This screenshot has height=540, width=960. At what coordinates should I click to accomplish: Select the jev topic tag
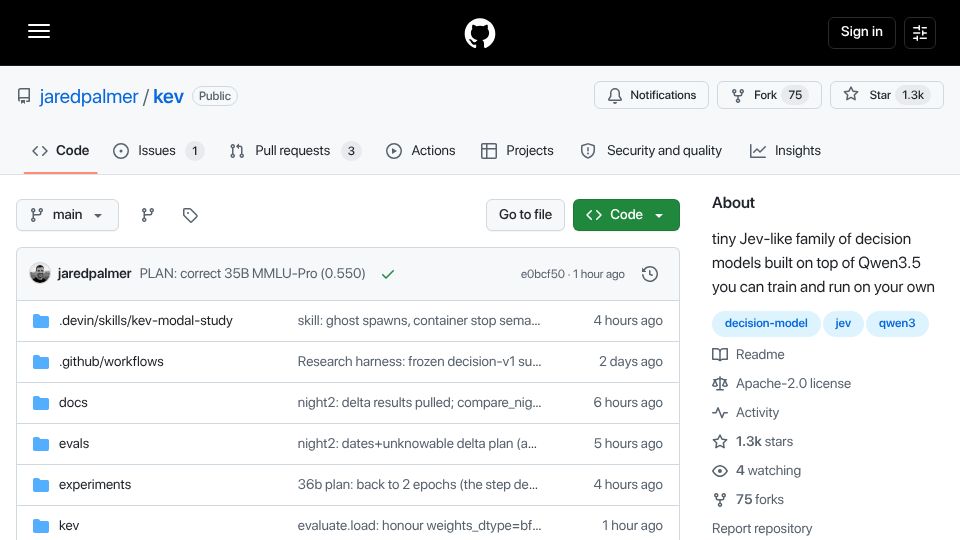[x=843, y=323]
